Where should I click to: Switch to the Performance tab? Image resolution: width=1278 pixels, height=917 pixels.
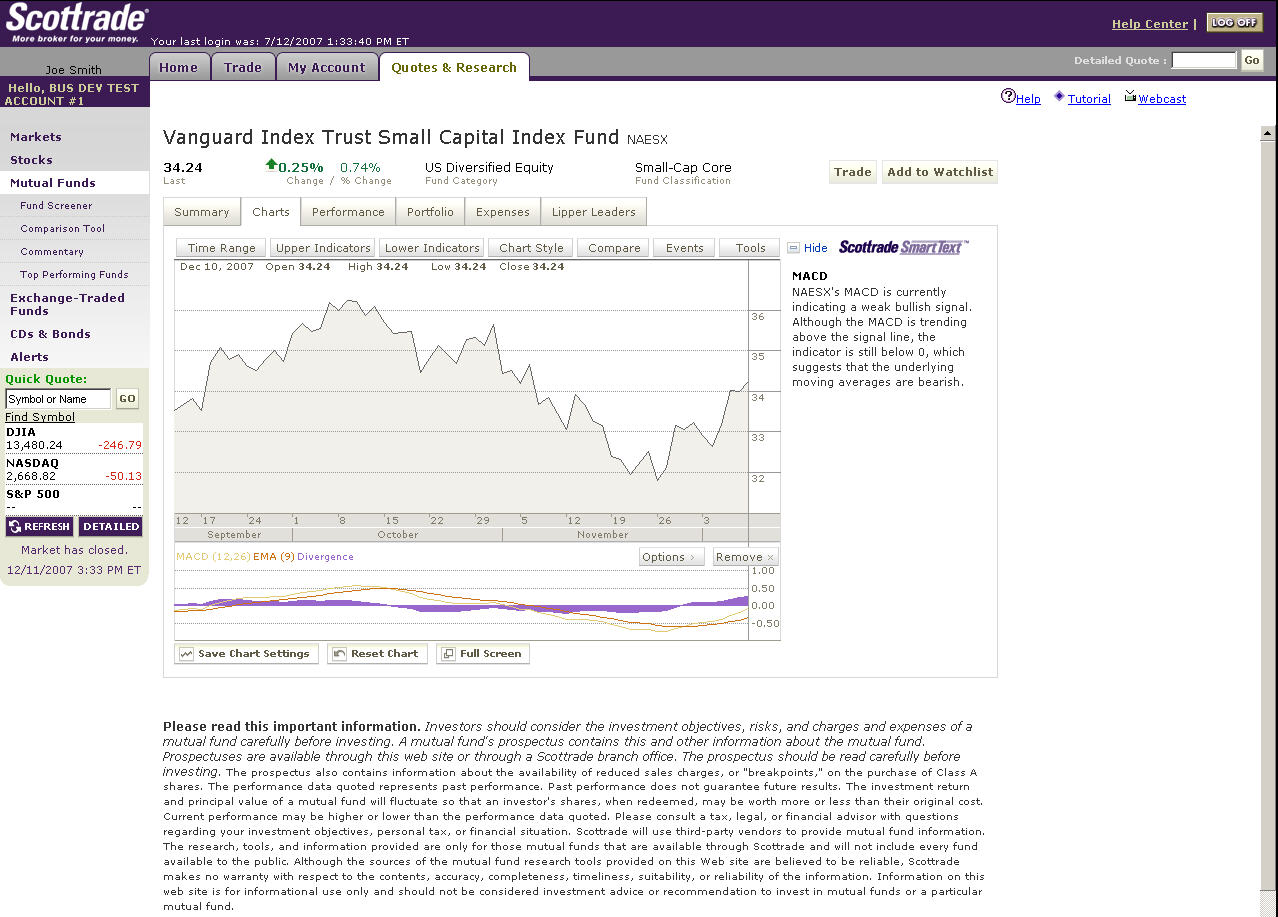click(x=348, y=212)
